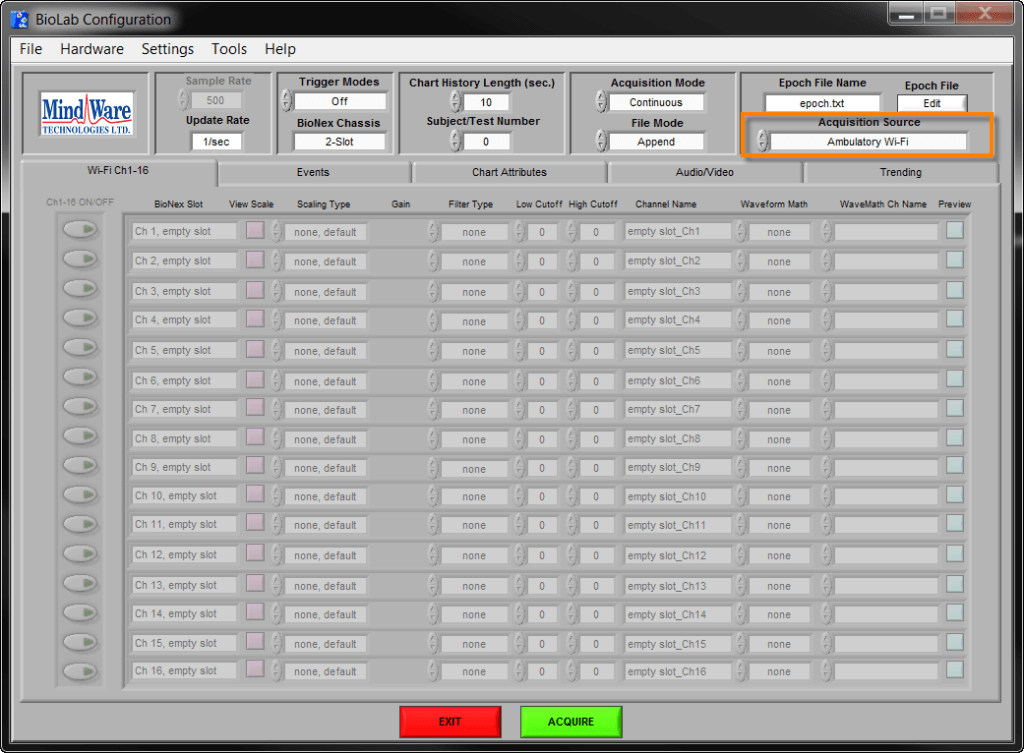This screenshot has width=1024, height=753.
Task: Open the Tools menu
Action: tap(229, 49)
